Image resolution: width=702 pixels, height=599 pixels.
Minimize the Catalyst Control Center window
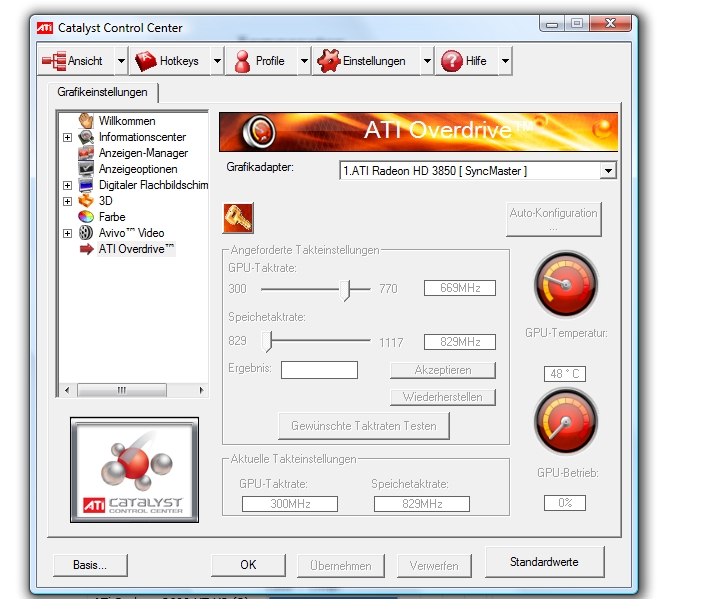pos(552,23)
